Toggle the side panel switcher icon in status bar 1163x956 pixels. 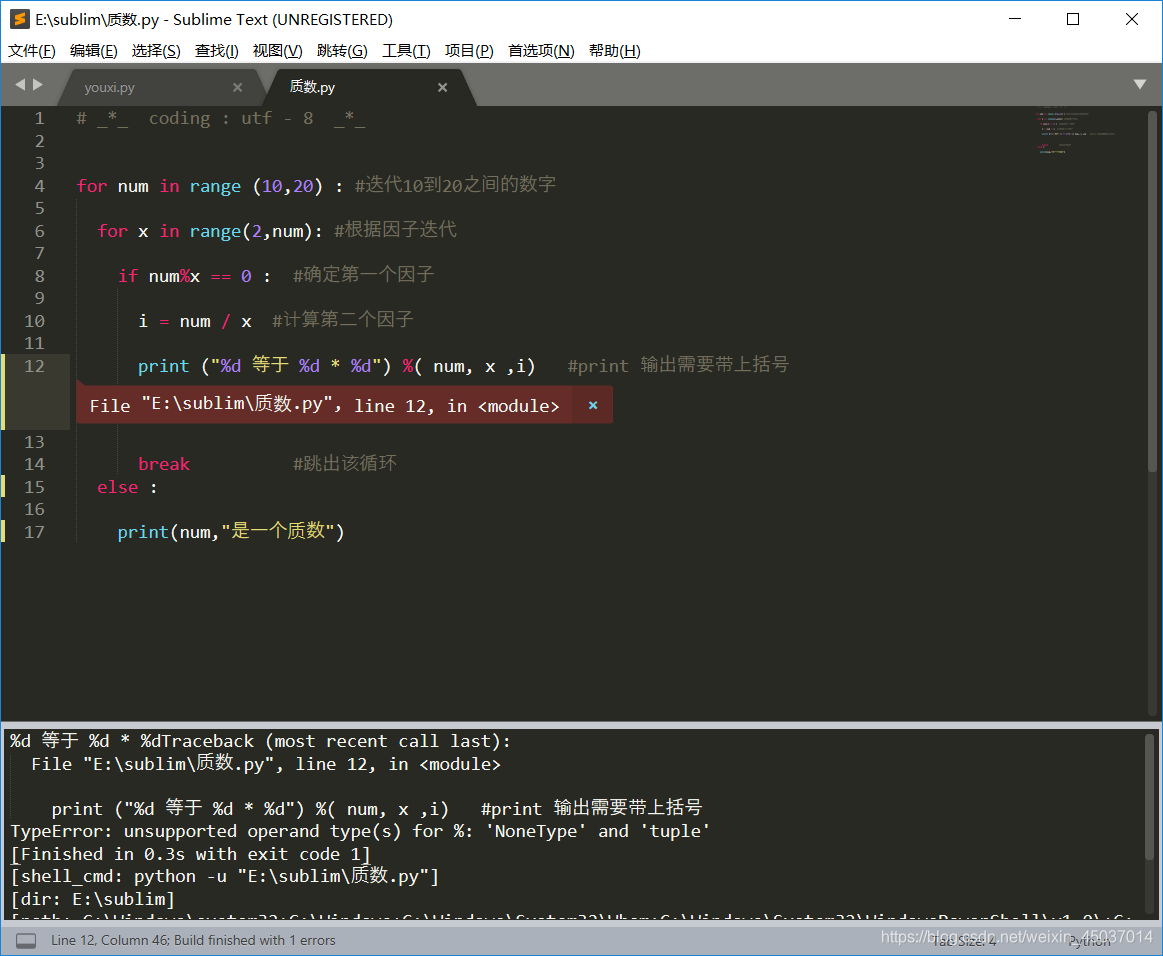coord(26,940)
